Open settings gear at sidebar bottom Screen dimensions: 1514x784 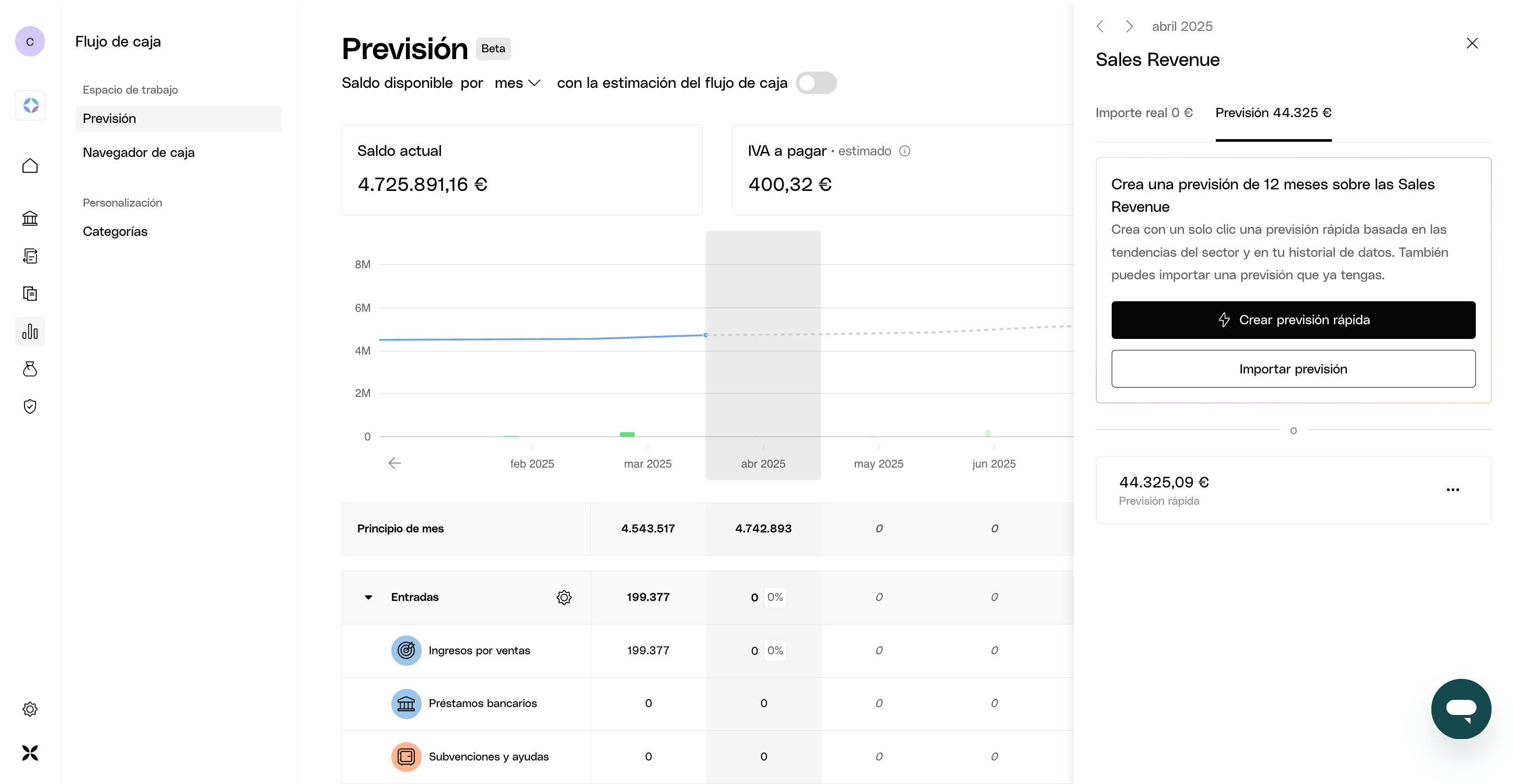coord(30,709)
